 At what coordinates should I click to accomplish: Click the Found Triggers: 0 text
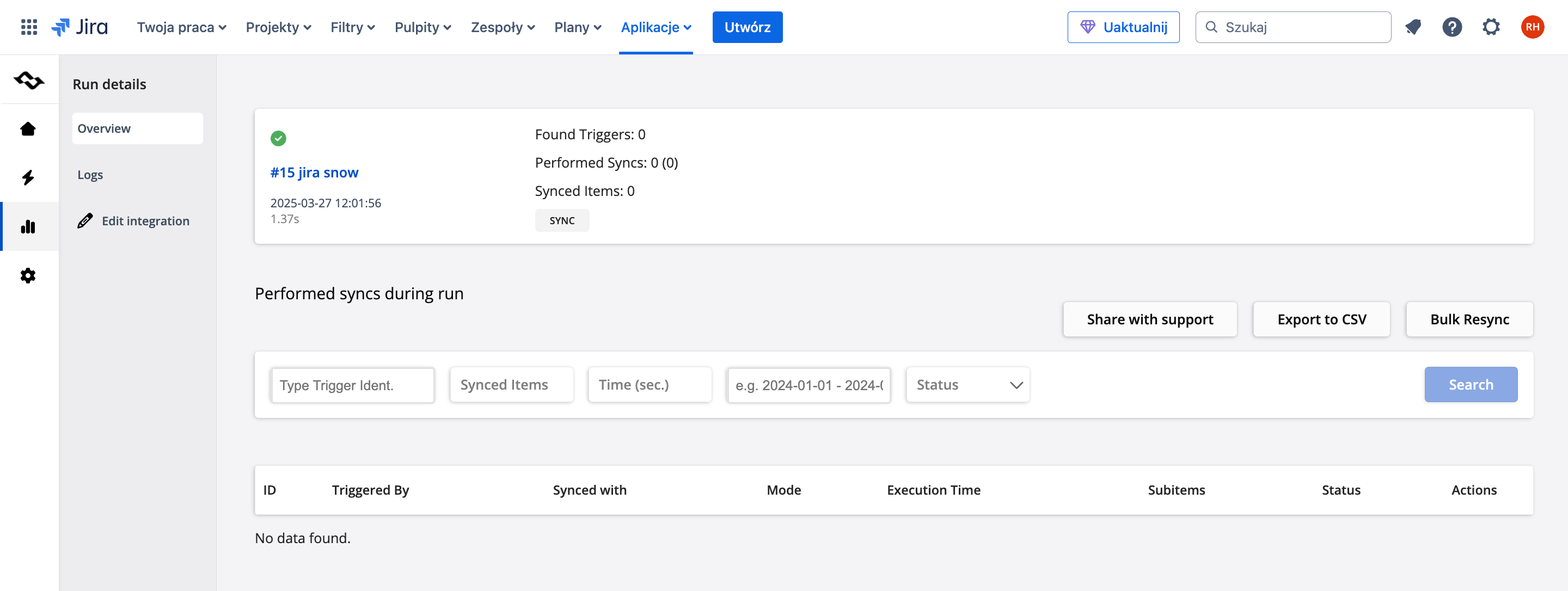[x=590, y=134]
